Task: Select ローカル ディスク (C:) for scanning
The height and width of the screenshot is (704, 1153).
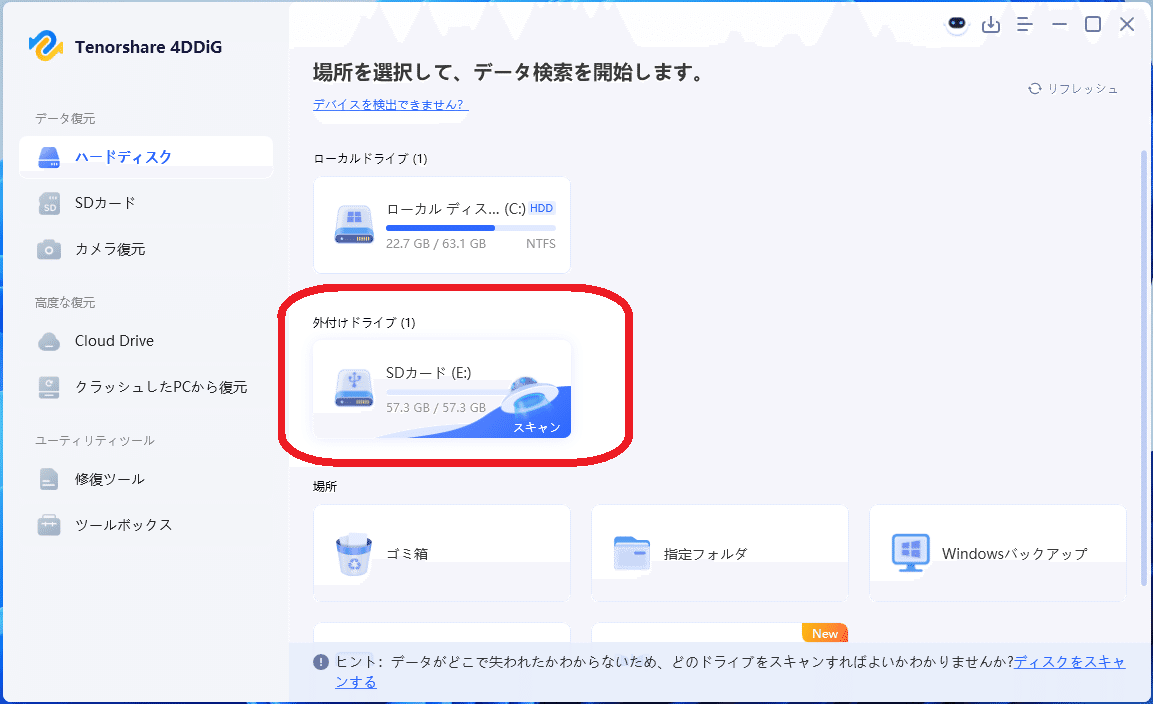Action: point(441,225)
